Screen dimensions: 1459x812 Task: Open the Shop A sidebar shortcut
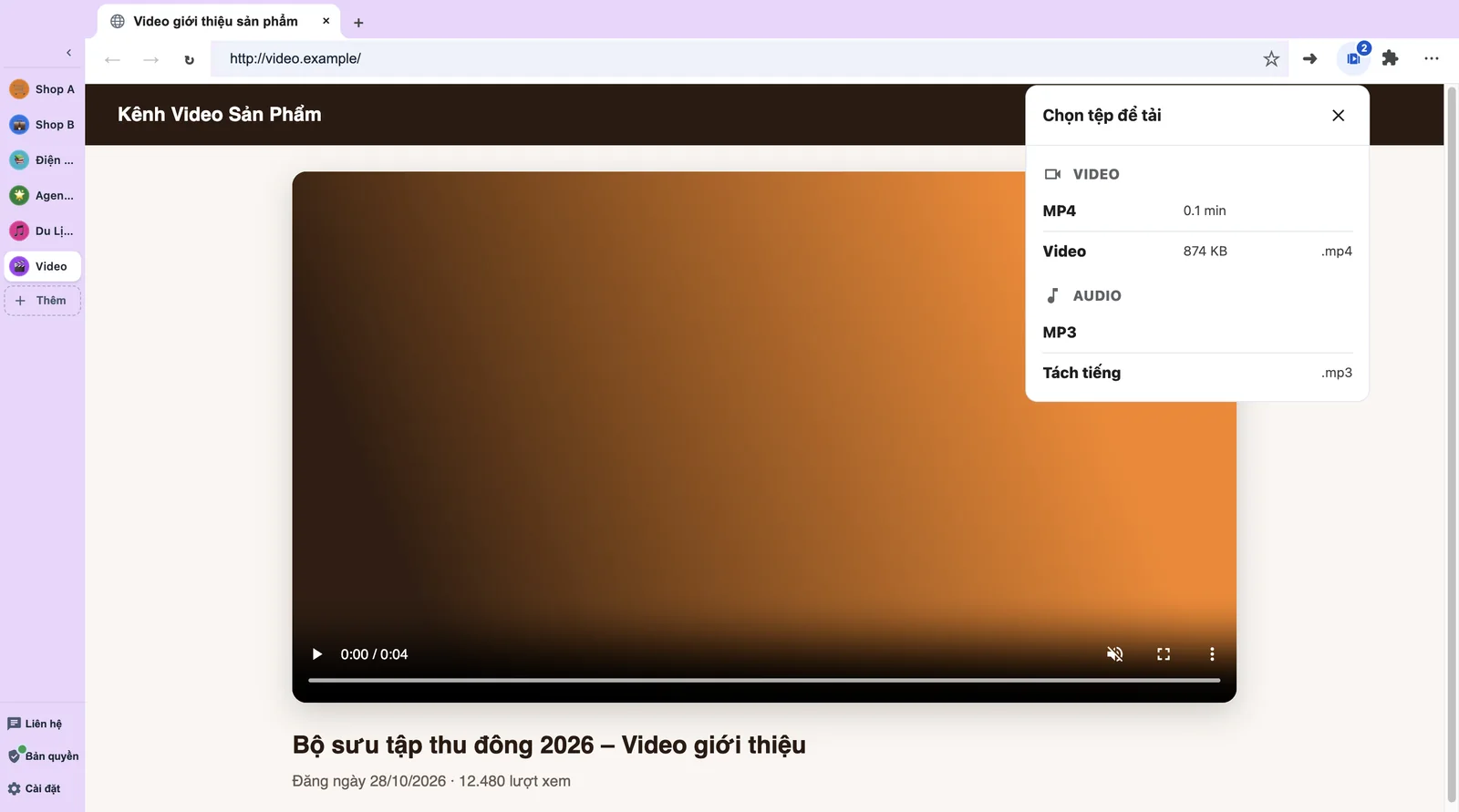(x=43, y=89)
